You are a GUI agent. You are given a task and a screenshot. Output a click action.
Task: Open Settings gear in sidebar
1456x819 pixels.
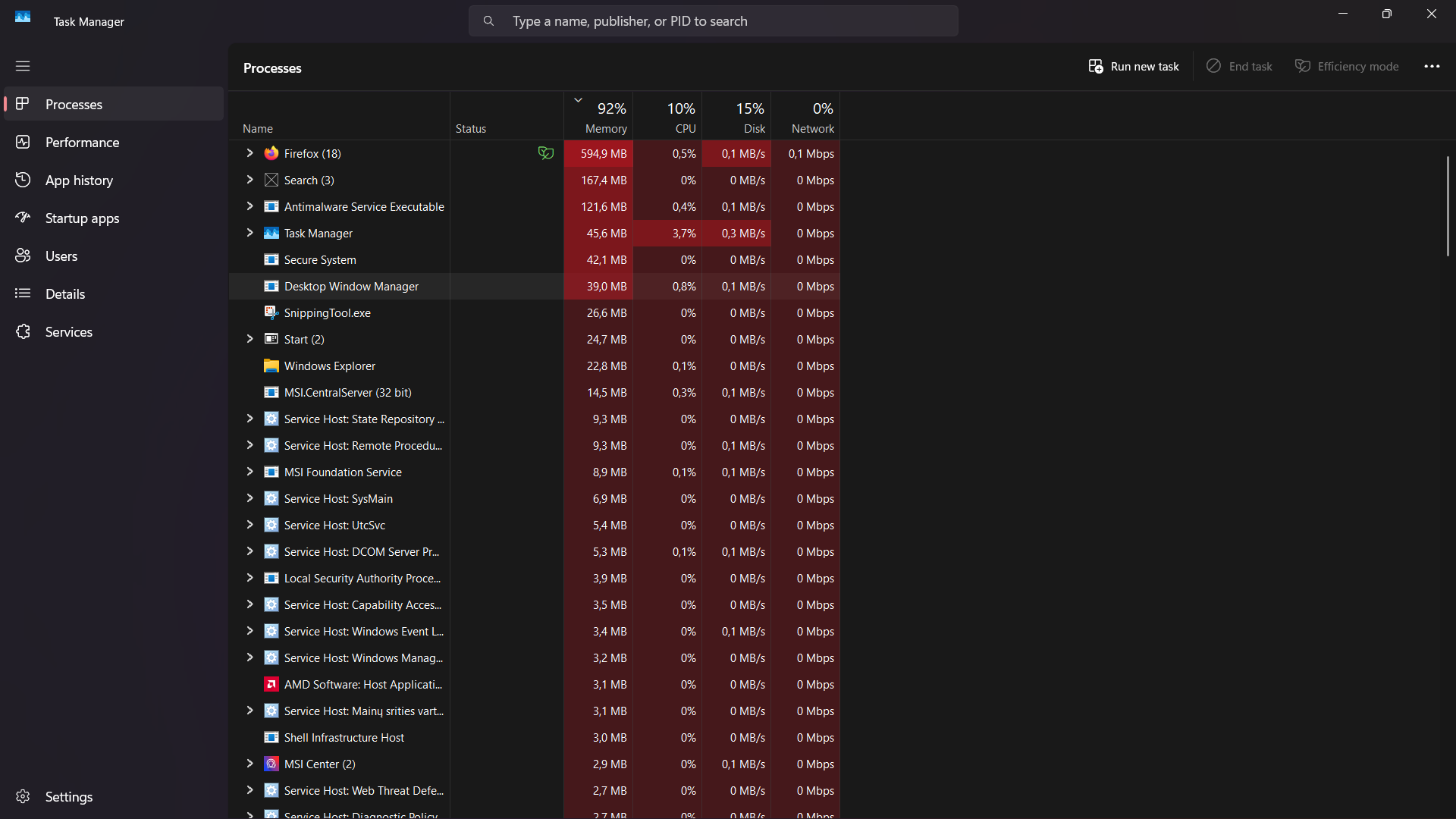coord(23,796)
